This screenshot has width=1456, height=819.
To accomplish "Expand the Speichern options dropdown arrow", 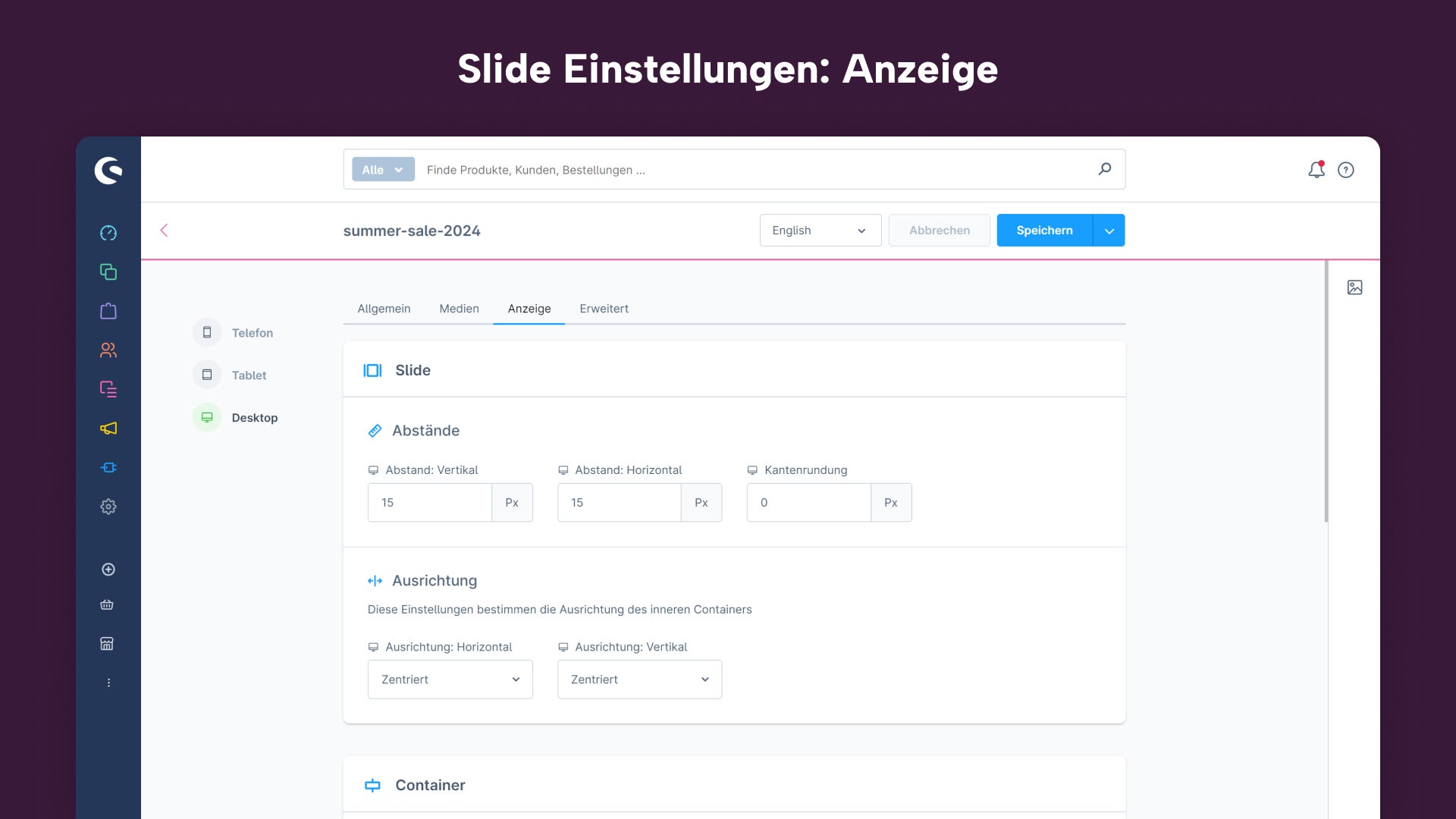I will click(1109, 230).
